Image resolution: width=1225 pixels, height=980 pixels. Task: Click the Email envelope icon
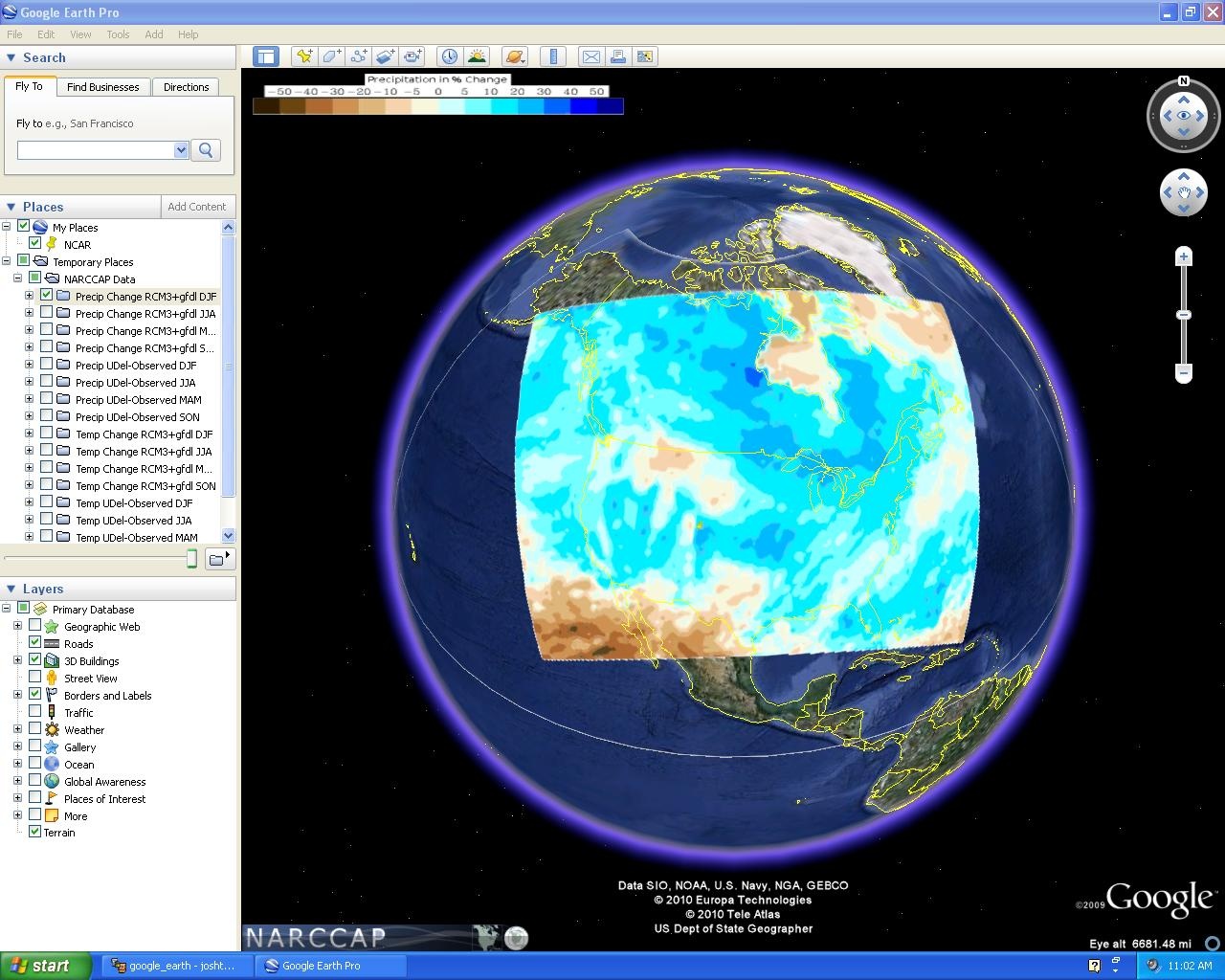(591, 56)
